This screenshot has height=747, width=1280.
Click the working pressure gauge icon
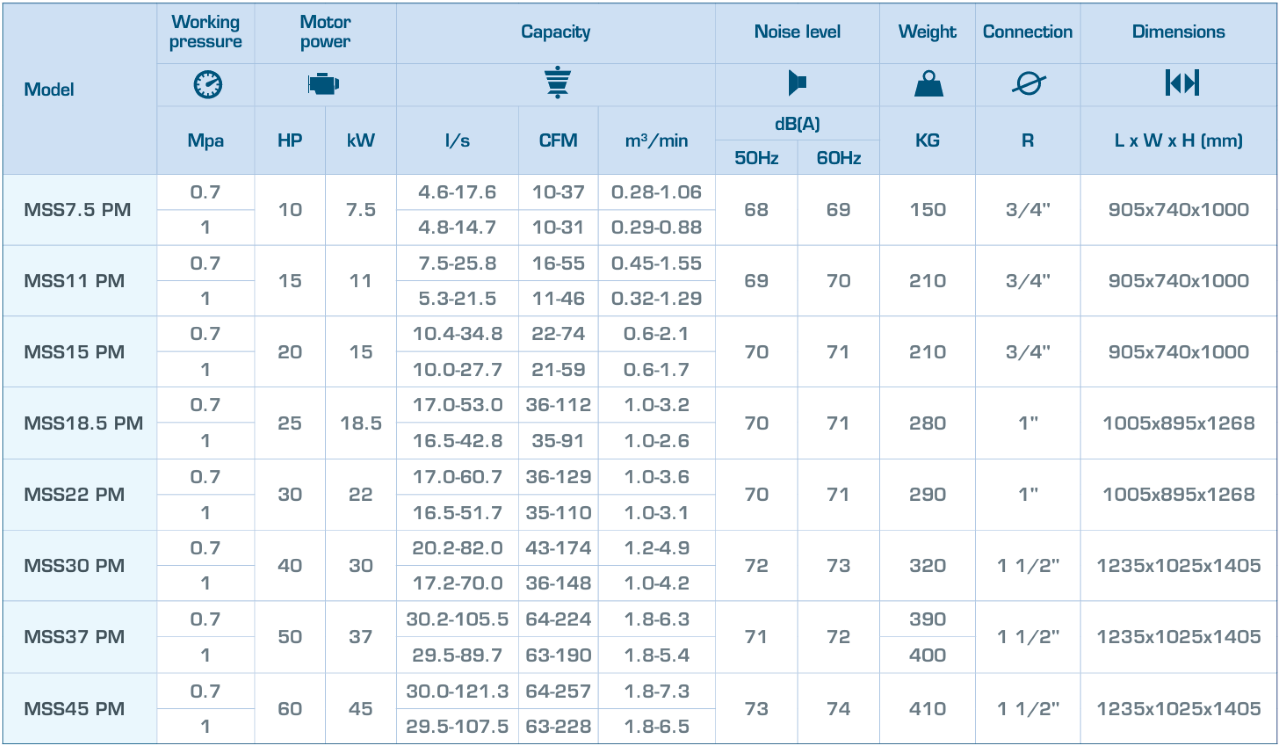click(x=206, y=85)
